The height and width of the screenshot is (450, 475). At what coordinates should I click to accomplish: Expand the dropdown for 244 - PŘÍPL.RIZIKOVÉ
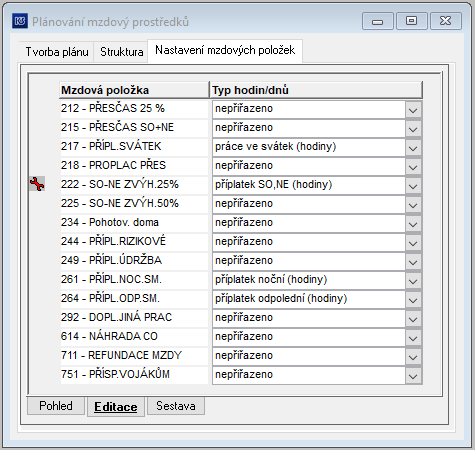[x=413, y=243]
